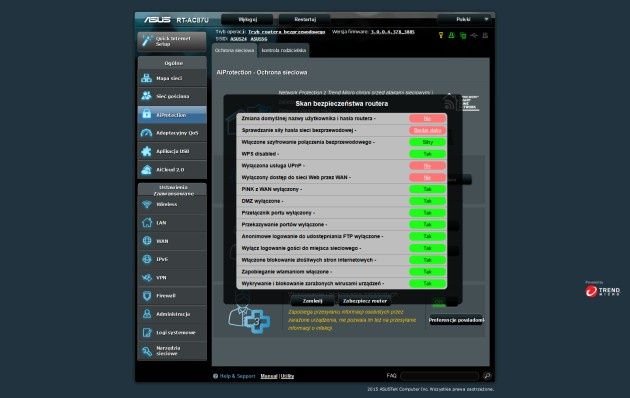This screenshot has height=398, width=630.
Task: Click the green guest network status icon
Action: click(452, 35)
